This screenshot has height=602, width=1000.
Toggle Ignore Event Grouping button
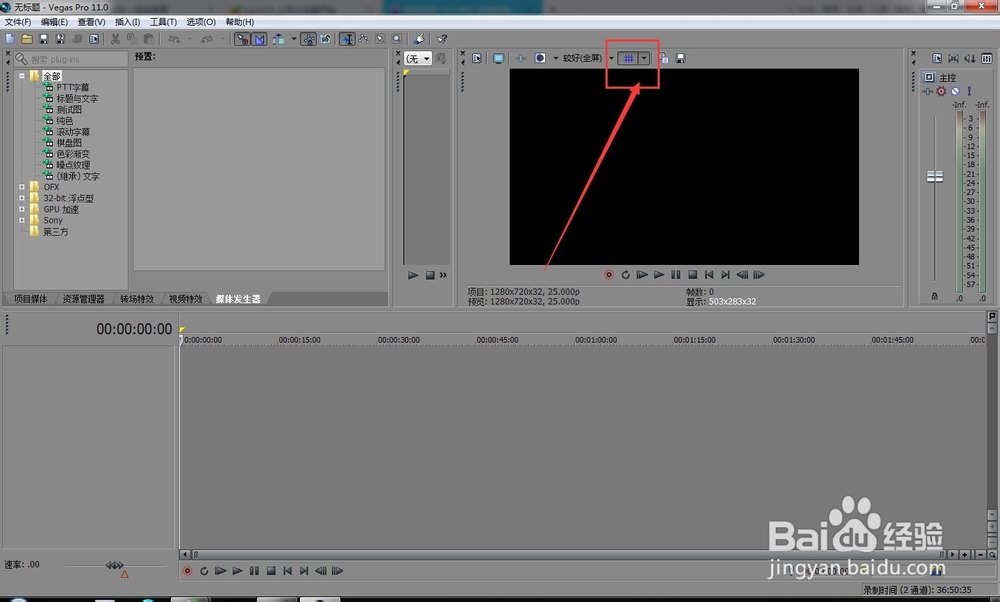point(326,39)
